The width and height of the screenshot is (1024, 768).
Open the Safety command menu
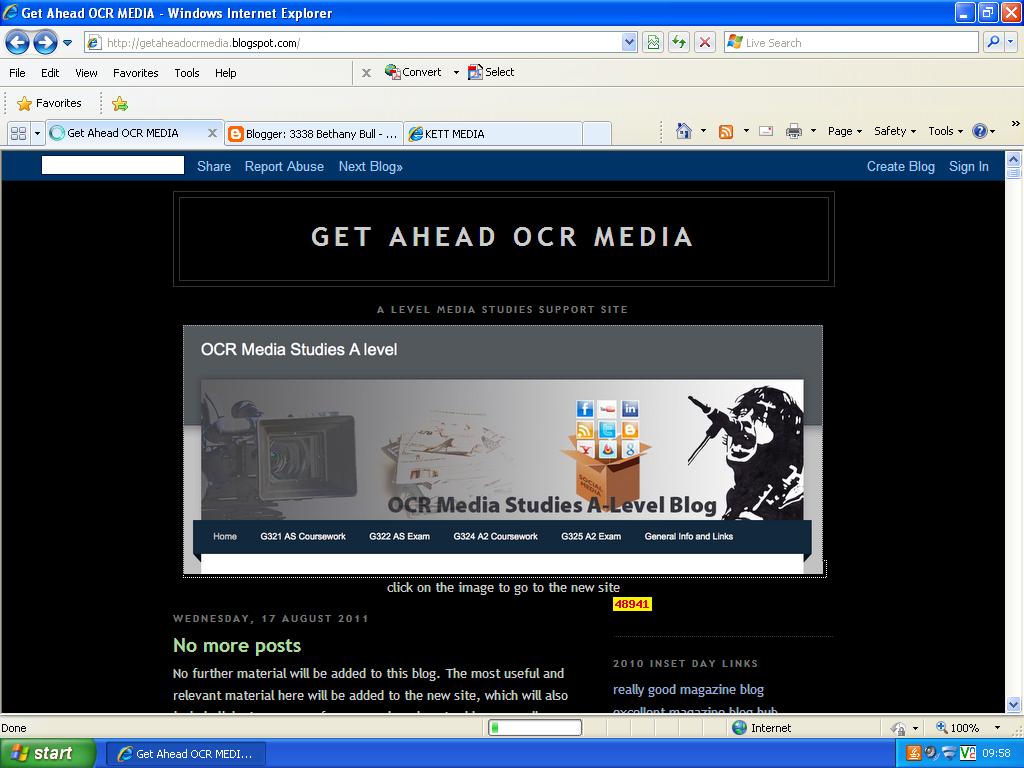(x=895, y=131)
